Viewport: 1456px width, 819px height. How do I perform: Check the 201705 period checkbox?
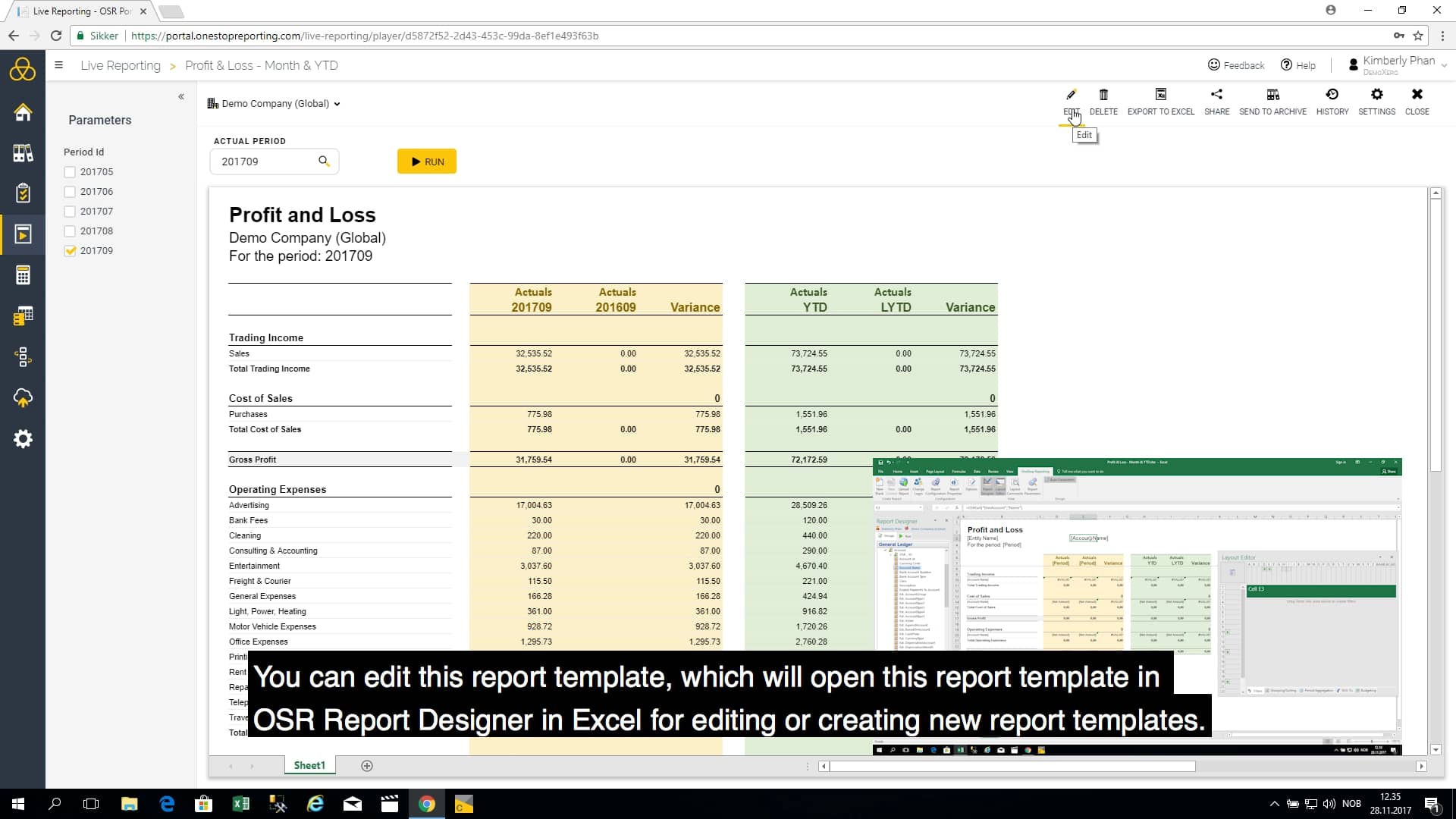click(69, 171)
